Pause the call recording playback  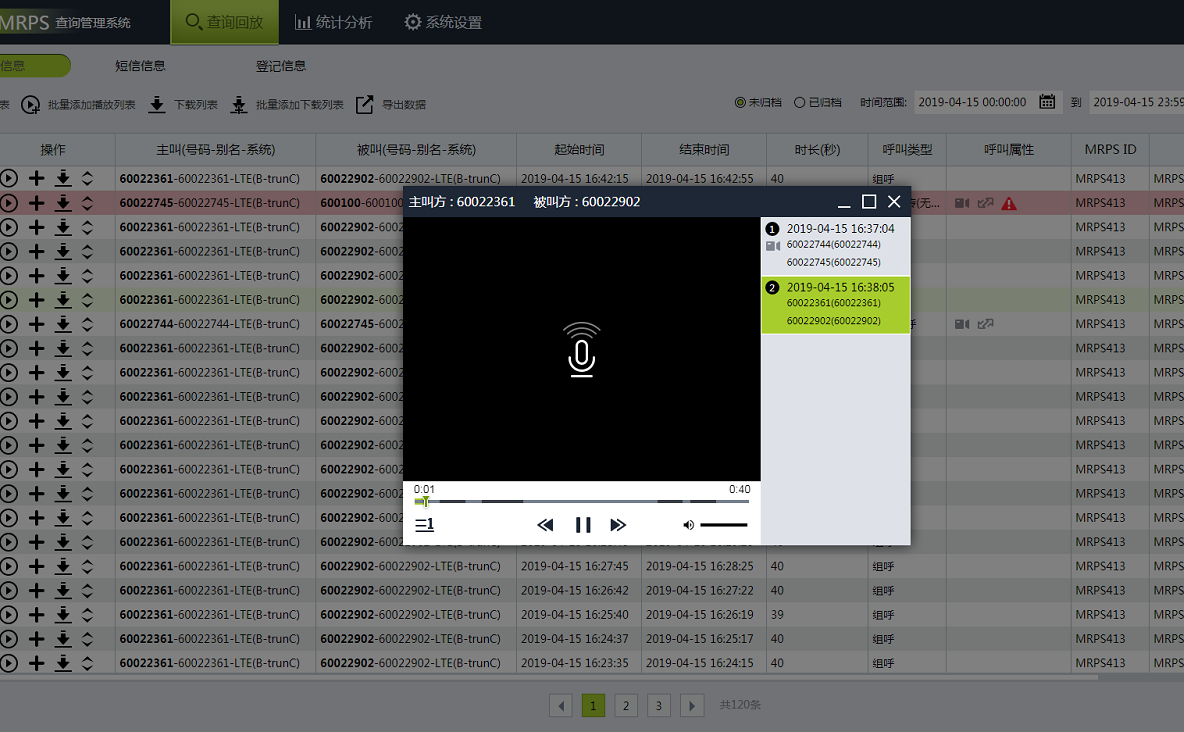(x=583, y=525)
